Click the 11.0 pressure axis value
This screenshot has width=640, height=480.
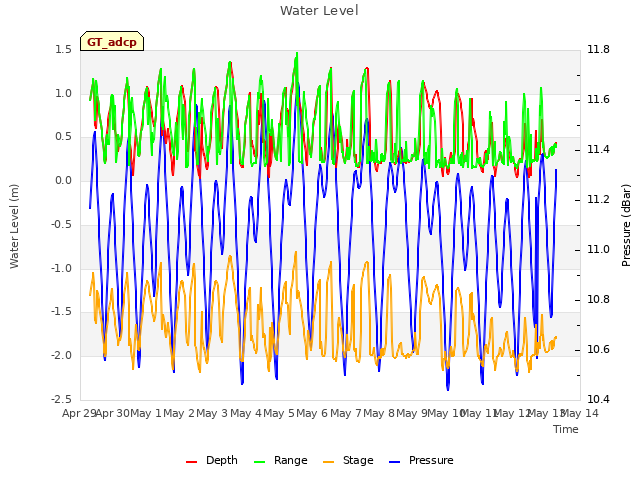(x=598, y=249)
